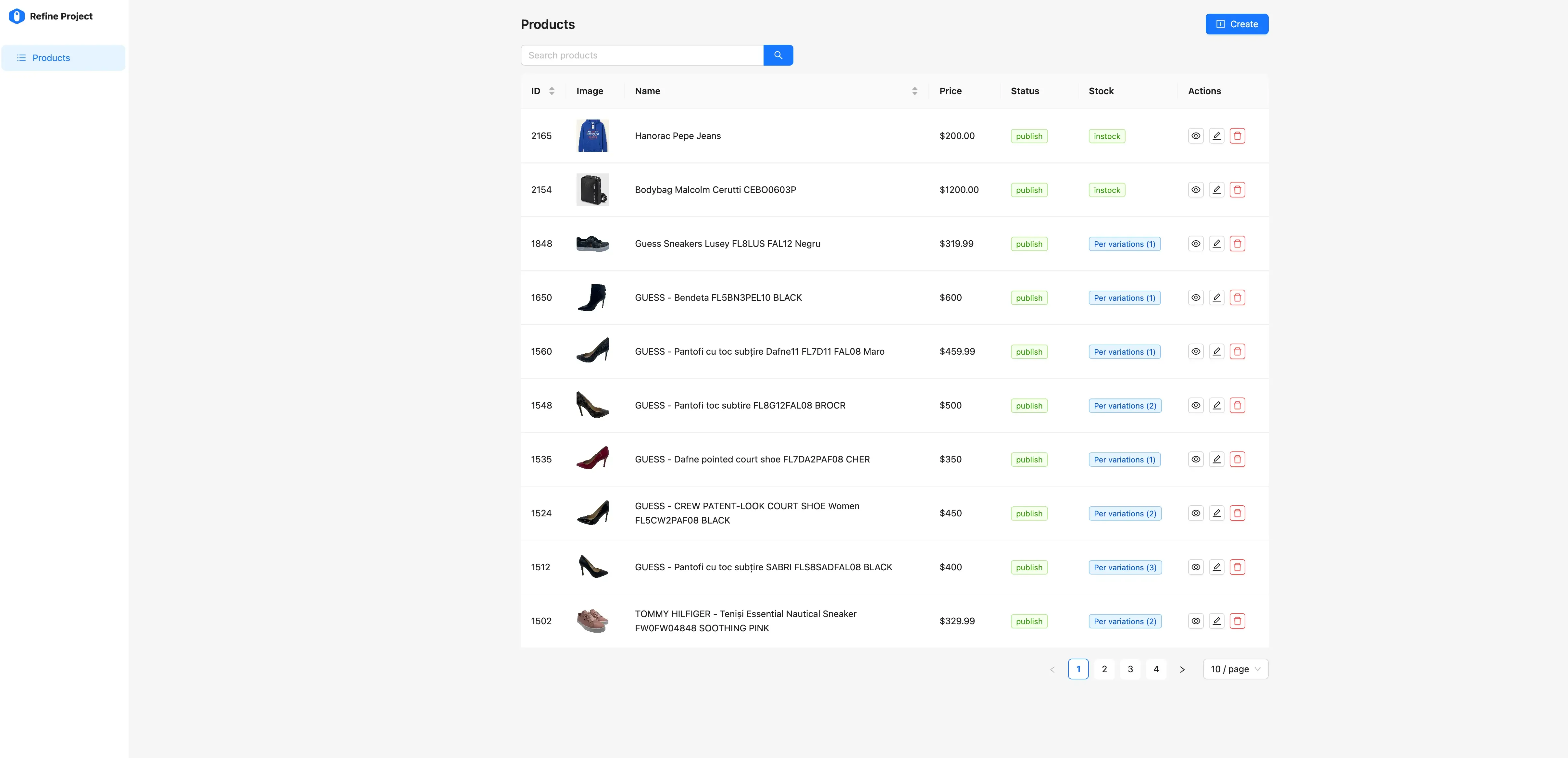Click eye icon for product 1512
1568x758 pixels.
(x=1195, y=567)
